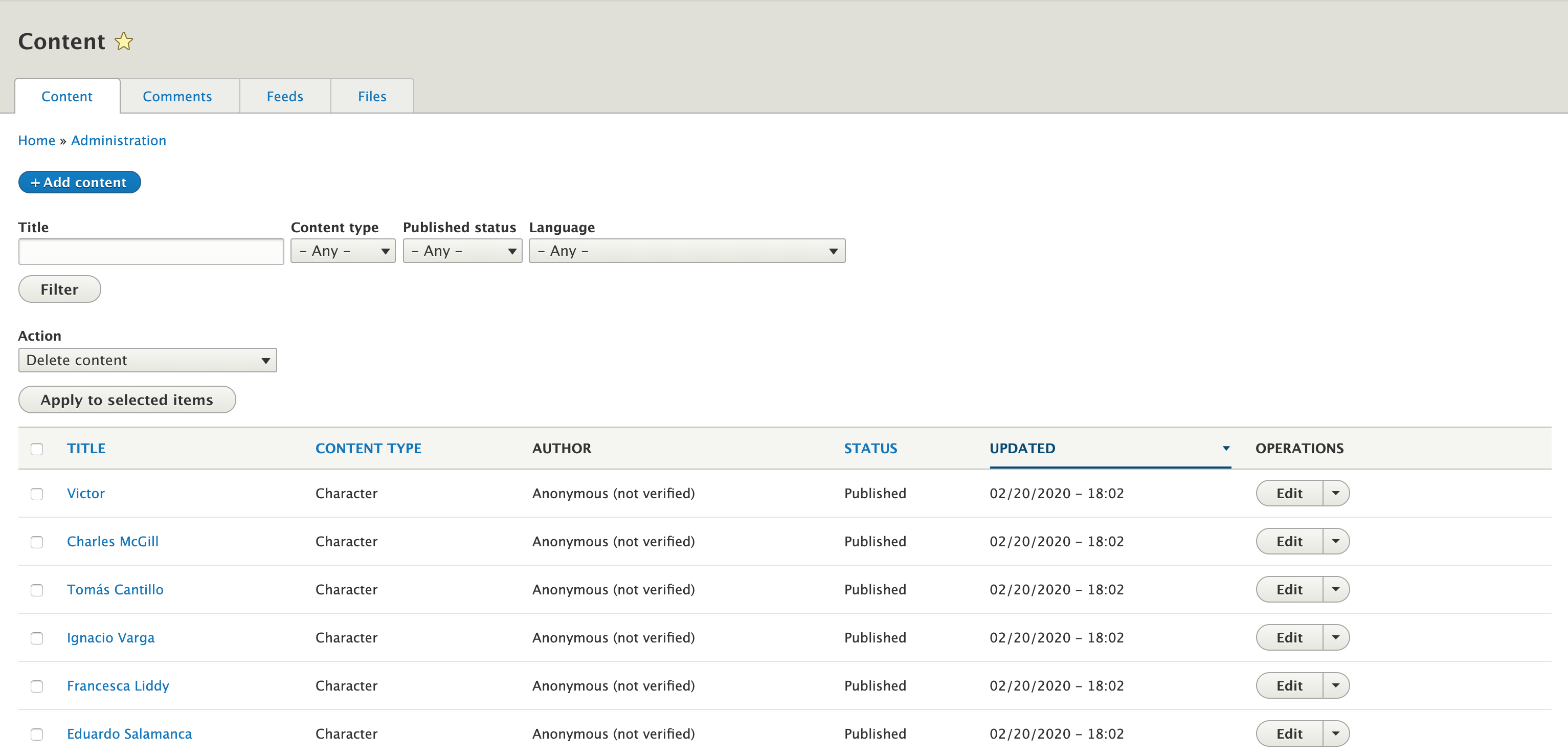Sort by the Updated column header
The width and height of the screenshot is (1568, 755).
click(x=1023, y=449)
